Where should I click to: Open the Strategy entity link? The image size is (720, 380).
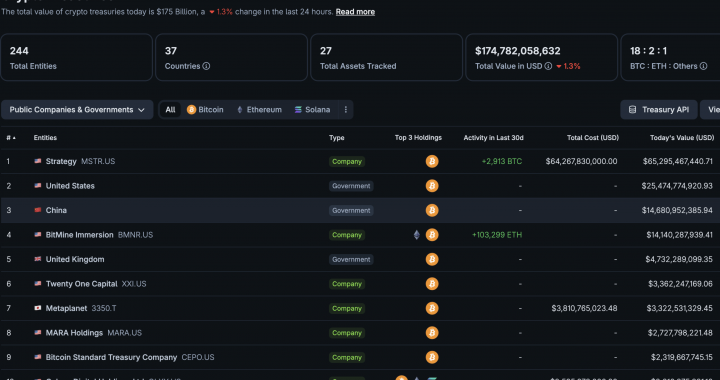click(x=61, y=162)
